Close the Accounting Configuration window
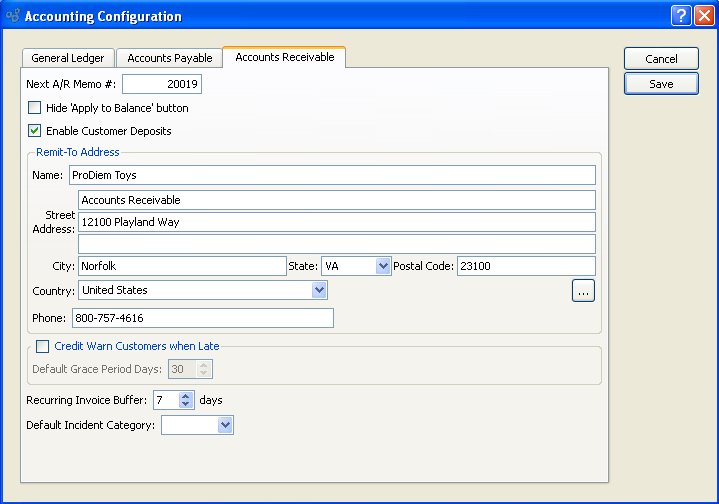The image size is (719, 504). click(703, 15)
